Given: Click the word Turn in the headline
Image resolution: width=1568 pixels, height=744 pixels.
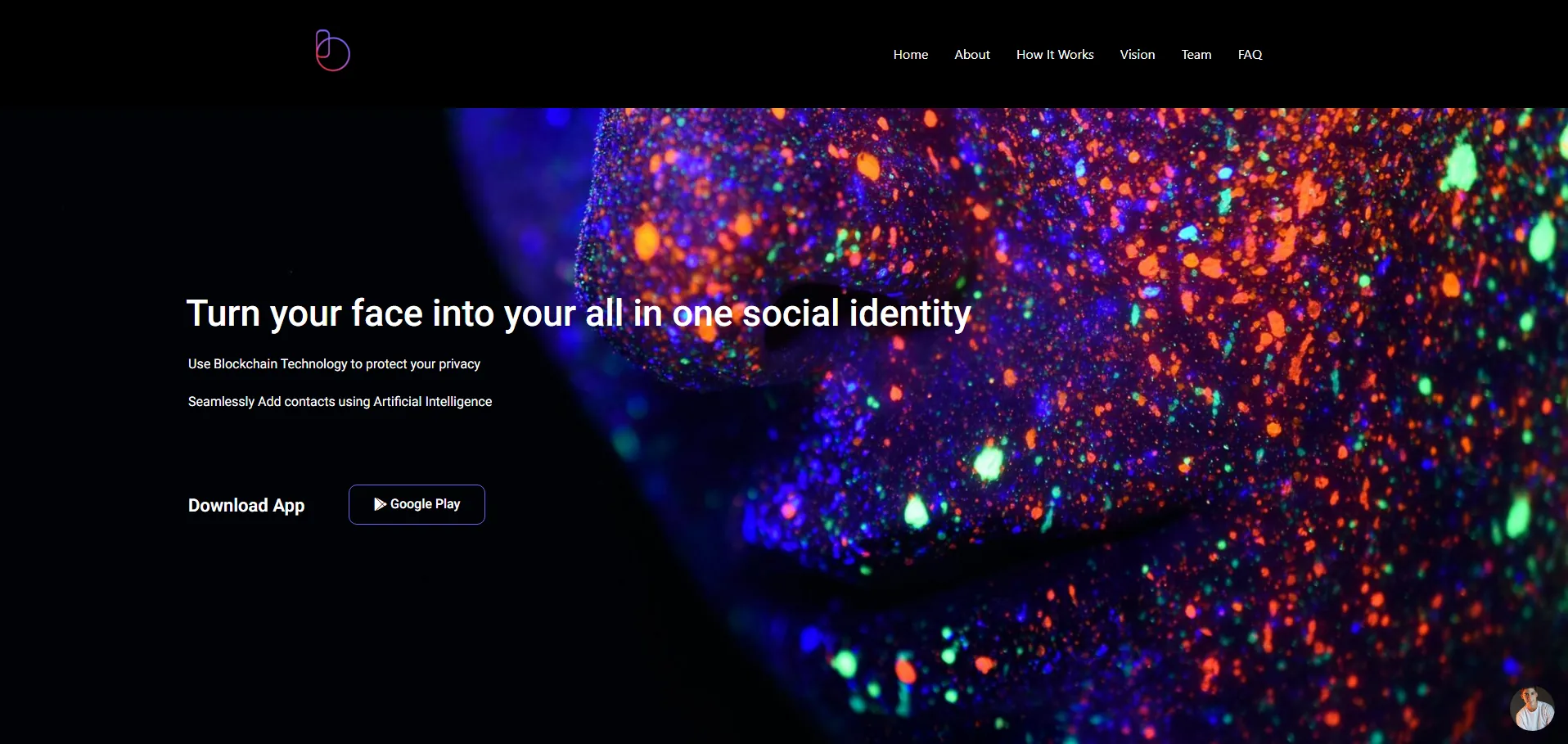Looking at the screenshot, I should (x=223, y=313).
